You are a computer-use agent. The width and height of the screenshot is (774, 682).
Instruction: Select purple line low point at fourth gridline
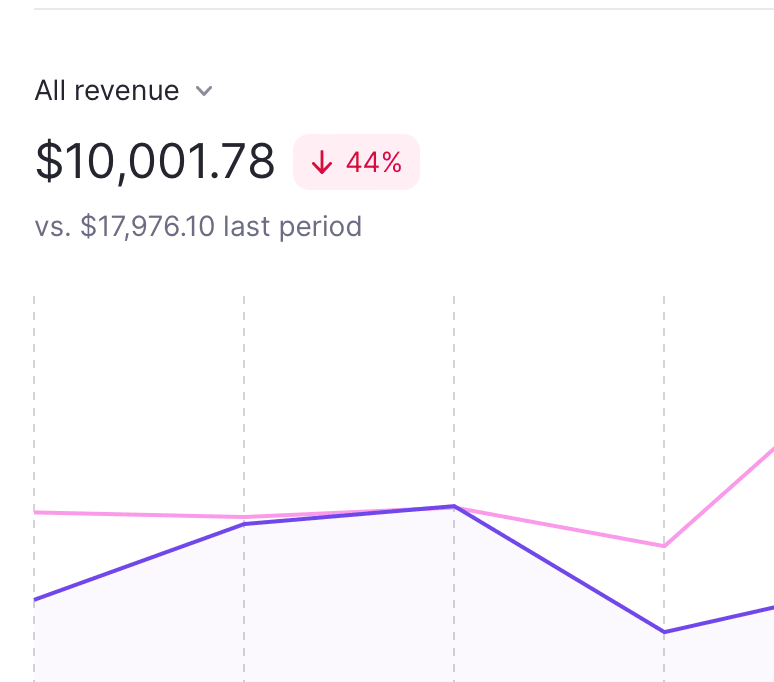tap(664, 632)
